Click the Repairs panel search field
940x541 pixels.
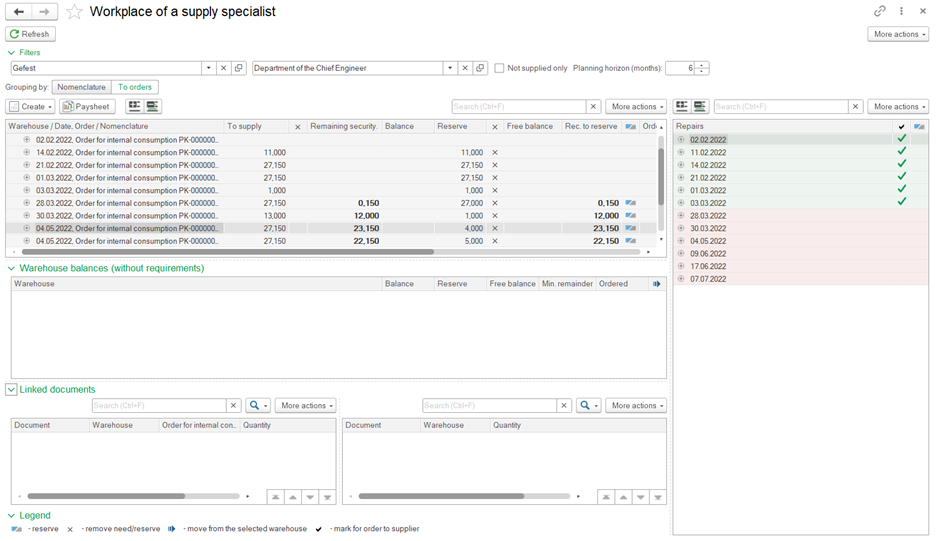coord(780,107)
